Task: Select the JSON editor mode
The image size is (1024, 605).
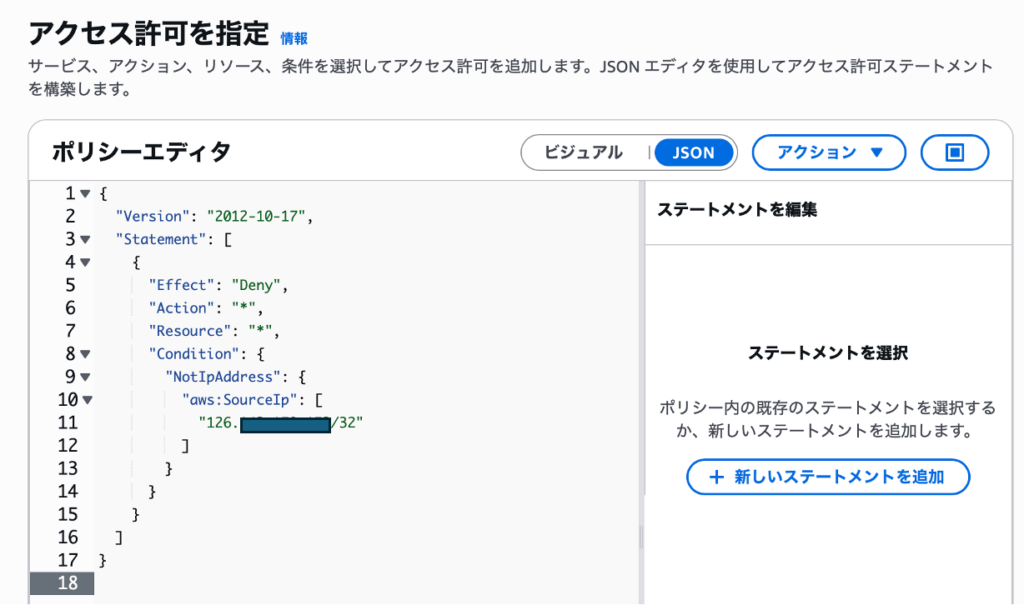Action: 693,153
